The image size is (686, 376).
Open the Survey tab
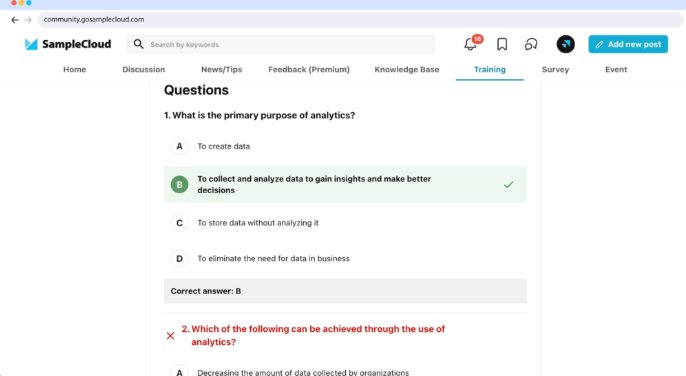[x=555, y=70]
